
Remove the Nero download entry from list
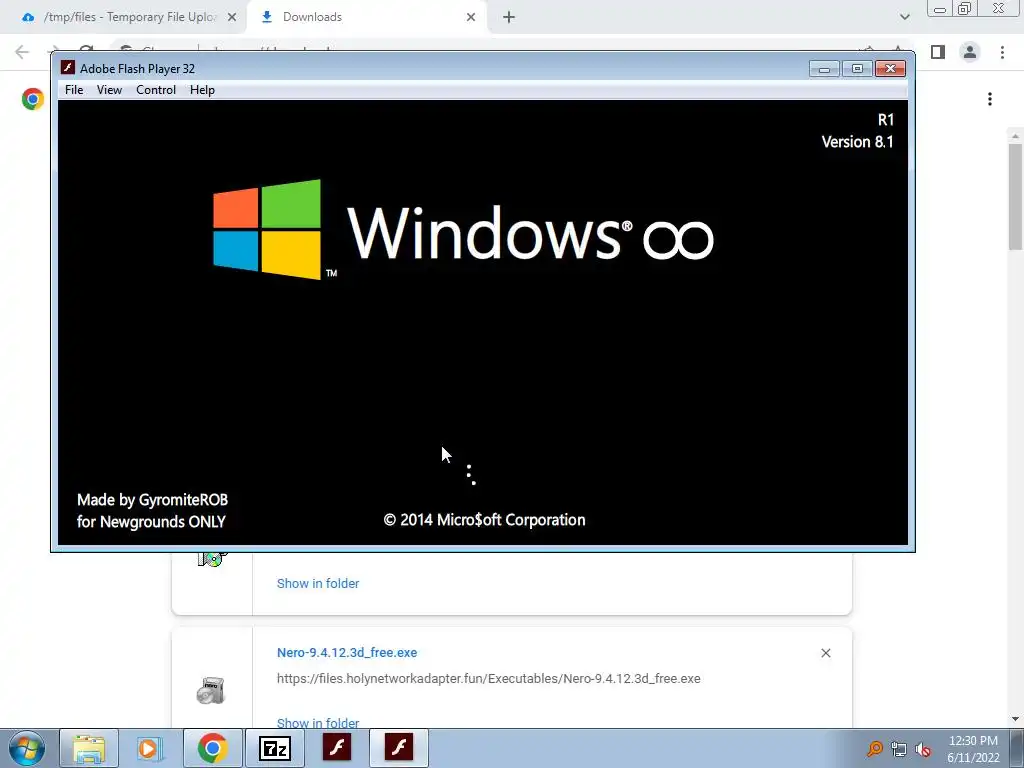click(x=825, y=653)
